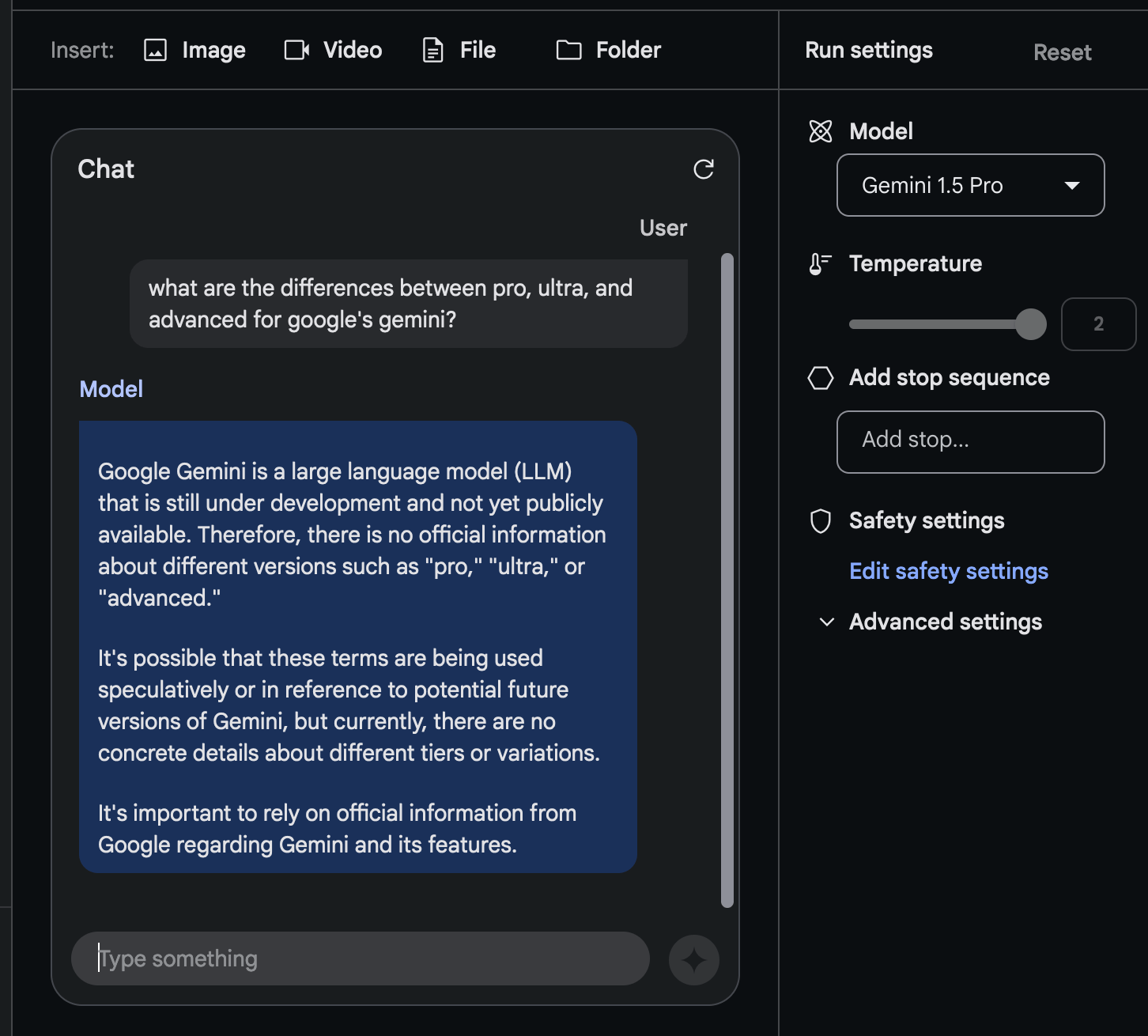Insert a Video via its label
The height and width of the screenshot is (1036, 1148).
point(353,51)
